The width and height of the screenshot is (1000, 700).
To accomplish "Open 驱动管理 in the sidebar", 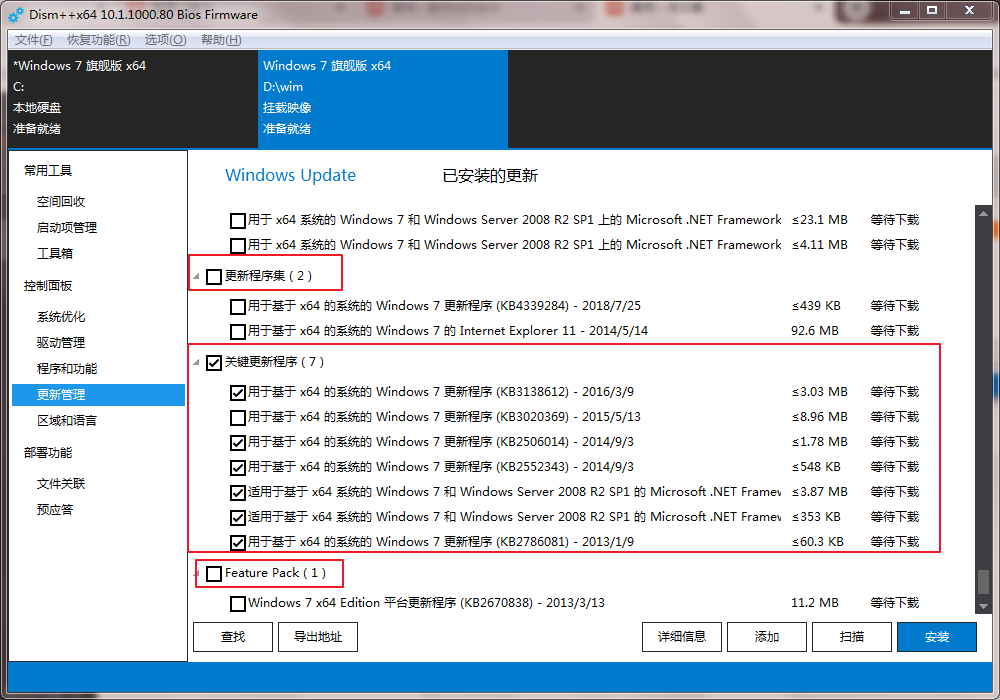I will click(61, 343).
